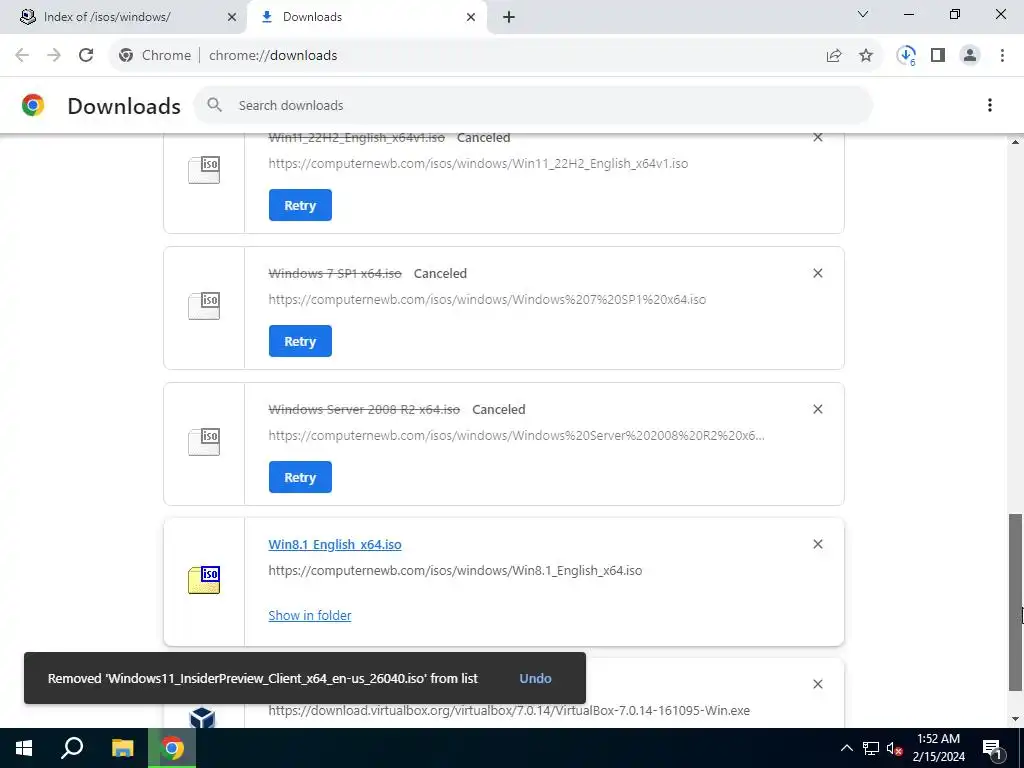The height and width of the screenshot is (768, 1024).
Task: Retry the Windows 7 SP1 x64.iso download
Action: pyautogui.click(x=300, y=341)
